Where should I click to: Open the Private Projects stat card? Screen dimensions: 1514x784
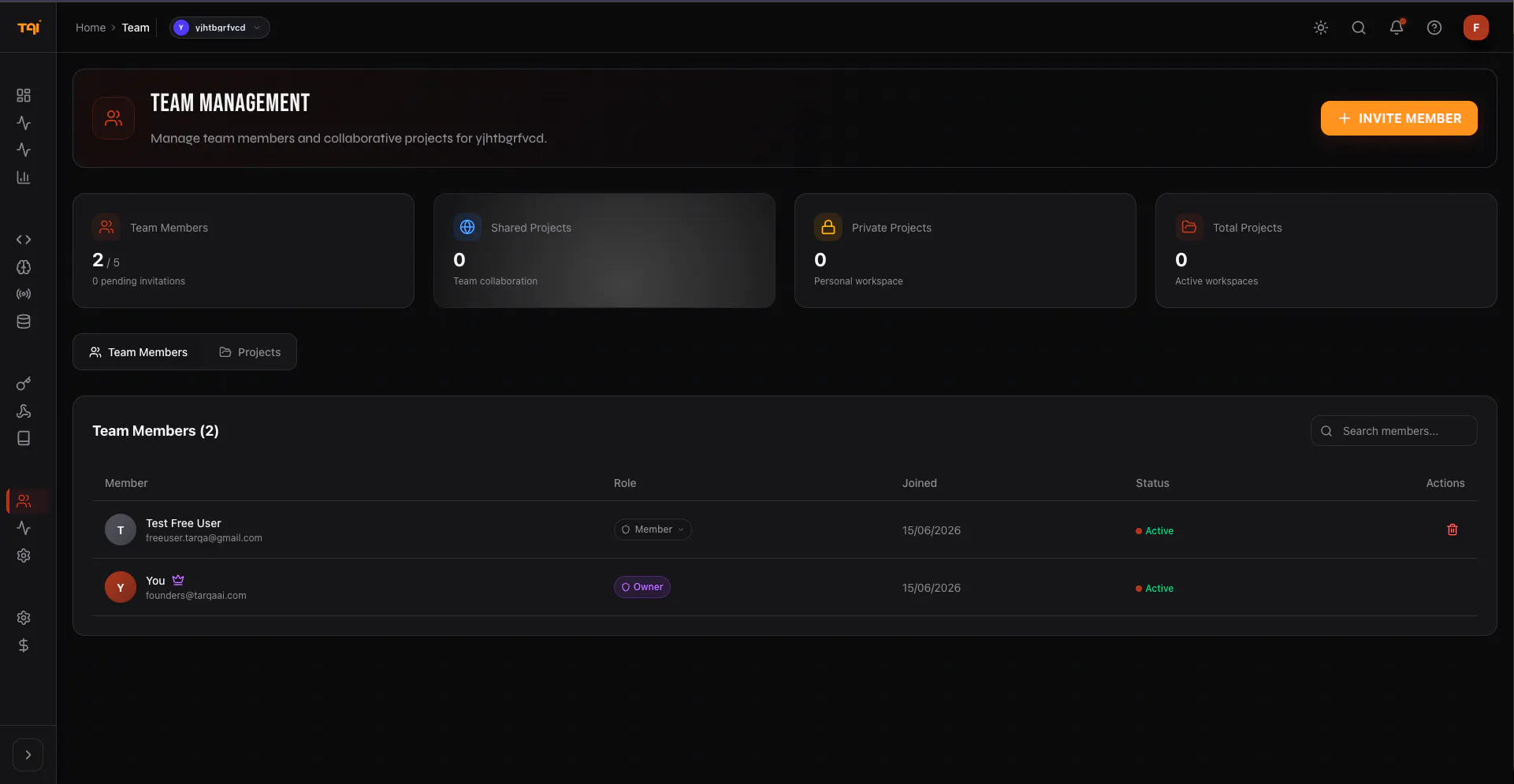tap(965, 251)
